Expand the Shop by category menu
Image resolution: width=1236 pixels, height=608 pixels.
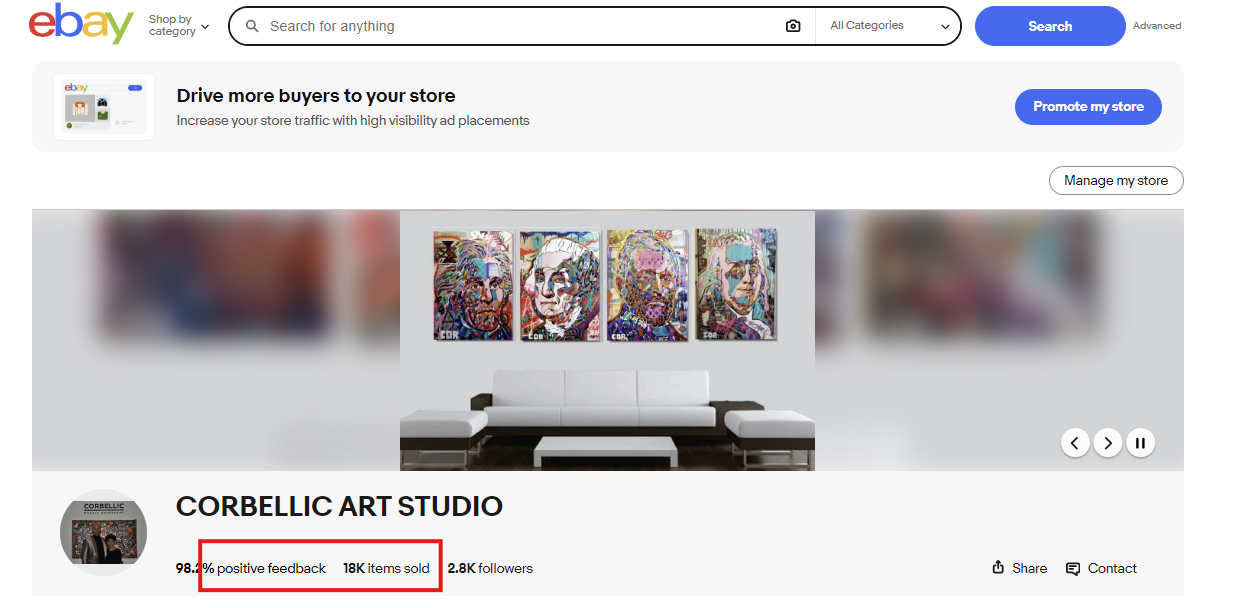[x=179, y=26]
